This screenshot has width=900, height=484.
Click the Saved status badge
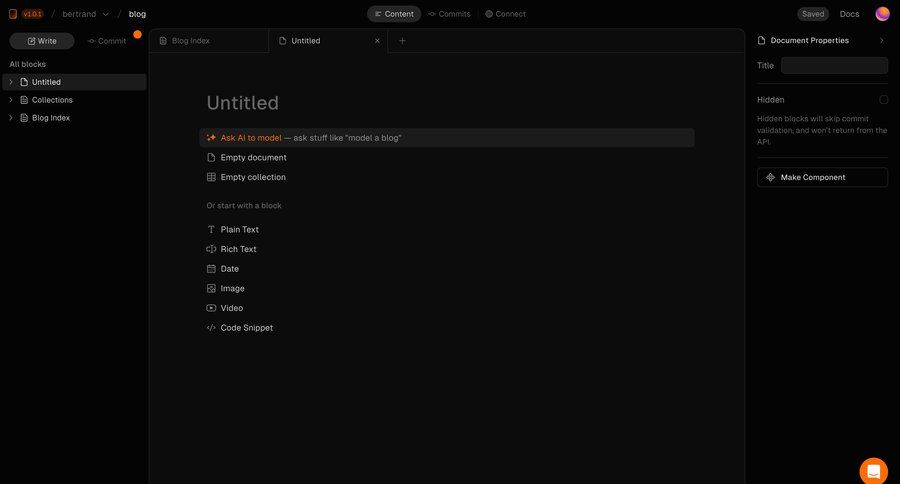(813, 14)
